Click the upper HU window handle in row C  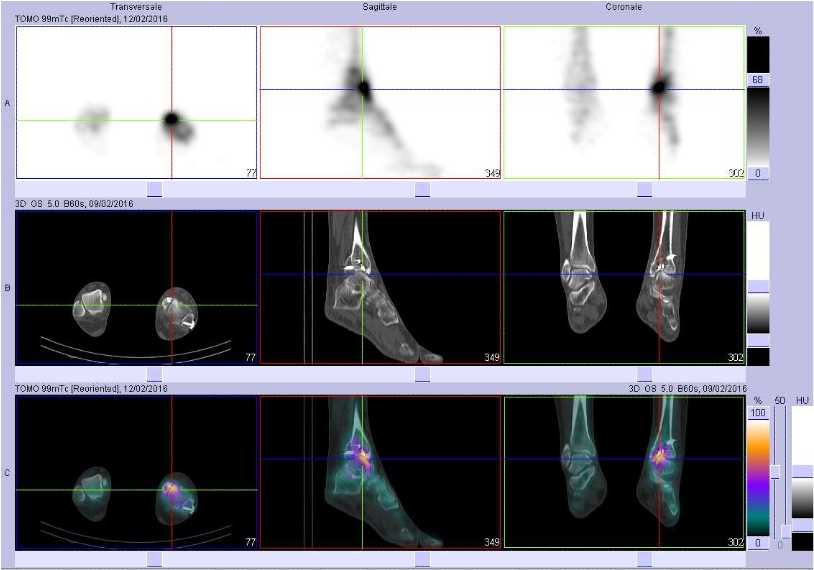(x=803, y=471)
